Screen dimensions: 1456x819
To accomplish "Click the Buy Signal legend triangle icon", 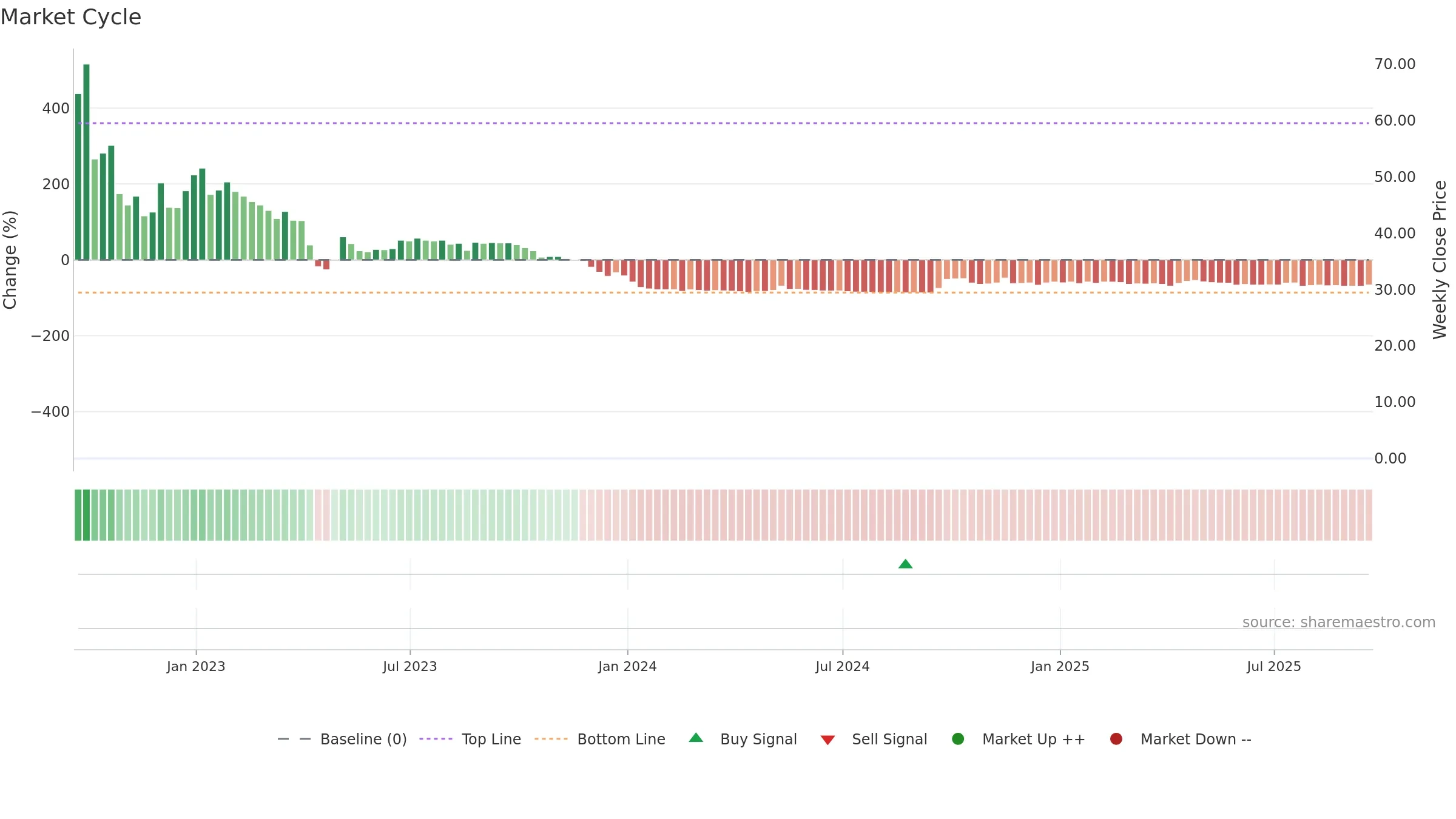I will (x=696, y=738).
